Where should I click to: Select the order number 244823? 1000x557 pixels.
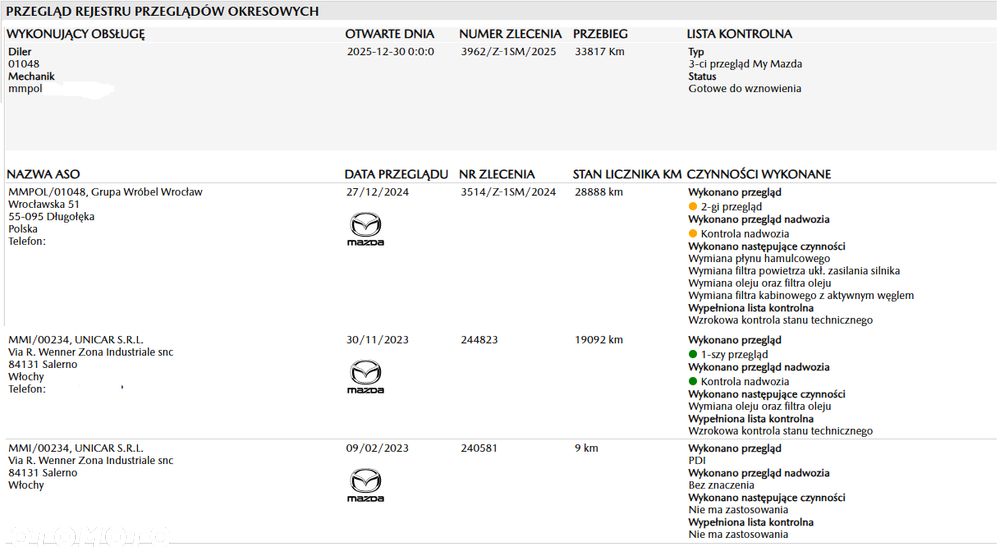(x=479, y=340)
